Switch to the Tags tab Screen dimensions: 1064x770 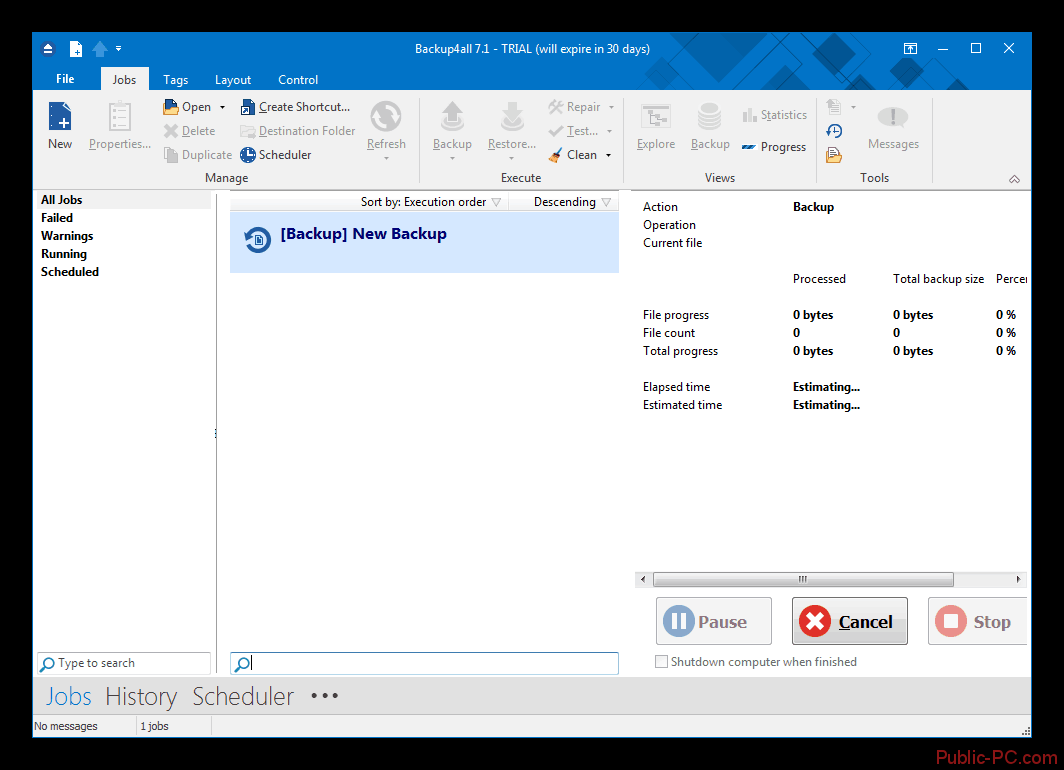click(176, 79)
